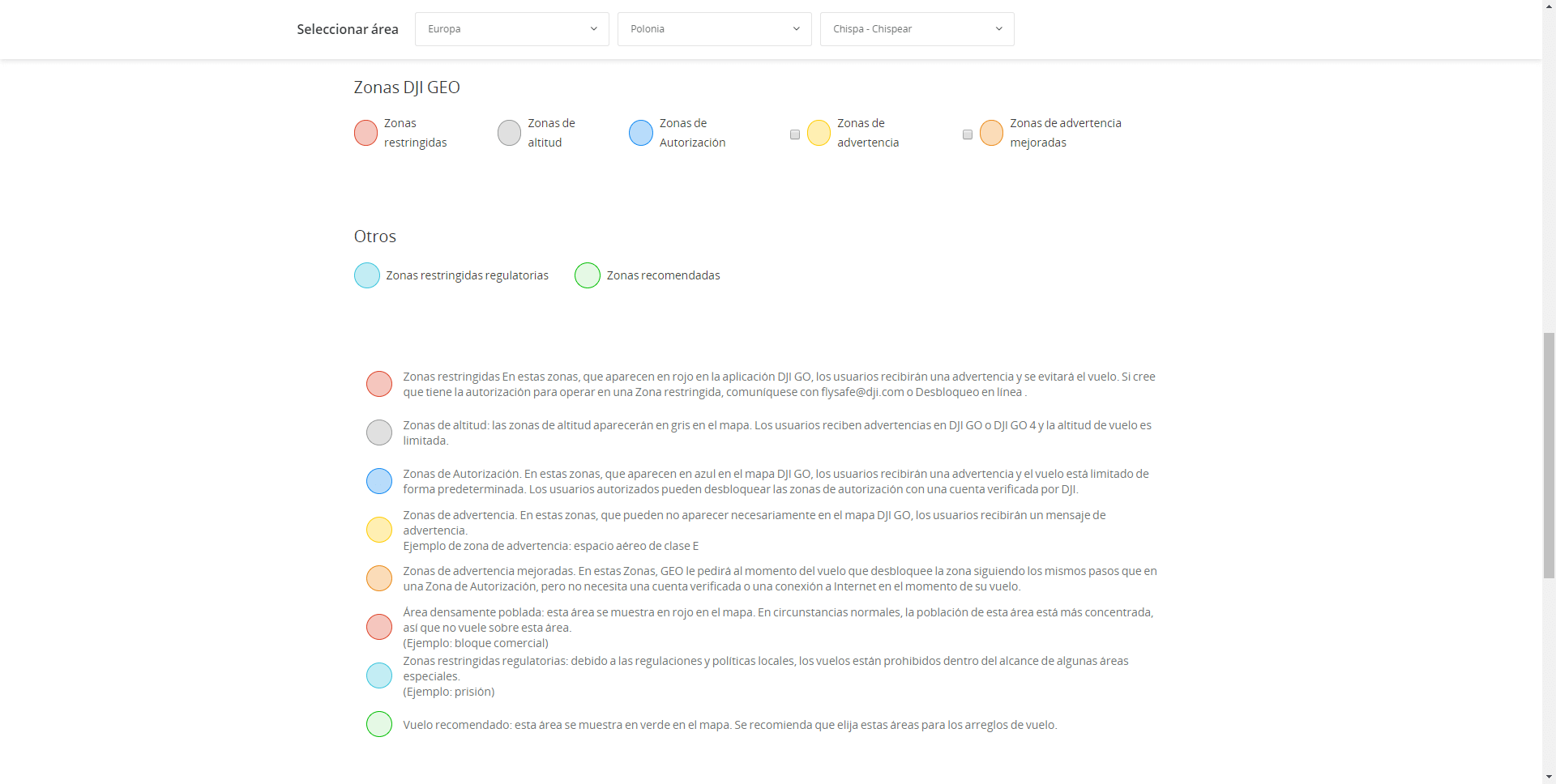Click the green Zonas recomendadas legend circle

(588, 275)
